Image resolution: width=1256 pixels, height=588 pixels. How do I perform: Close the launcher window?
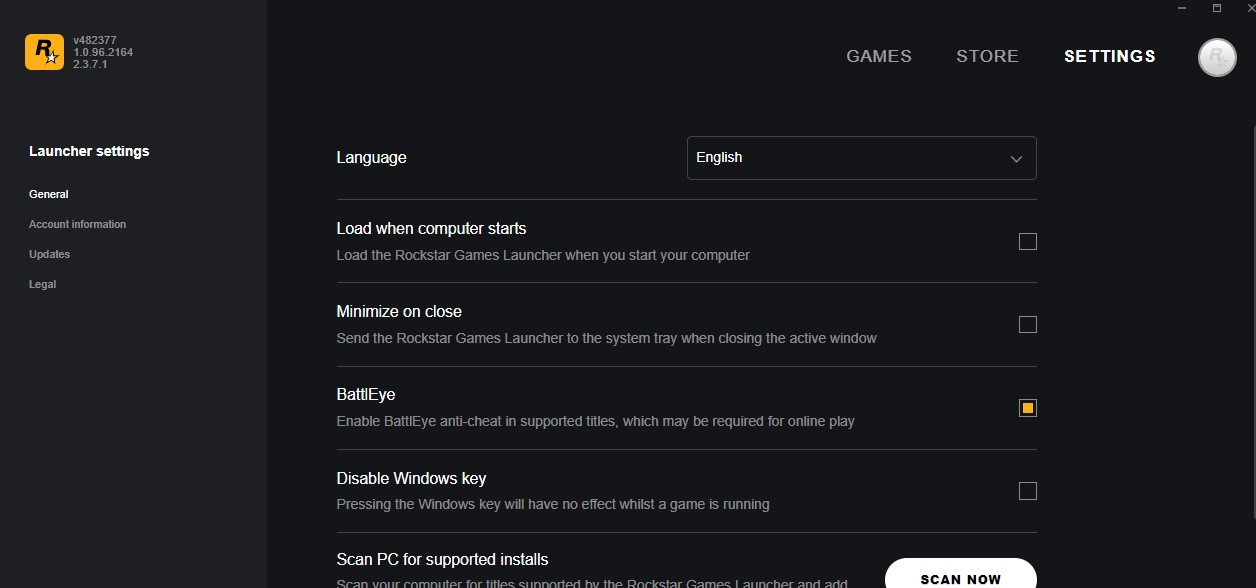coord(1250,8)
